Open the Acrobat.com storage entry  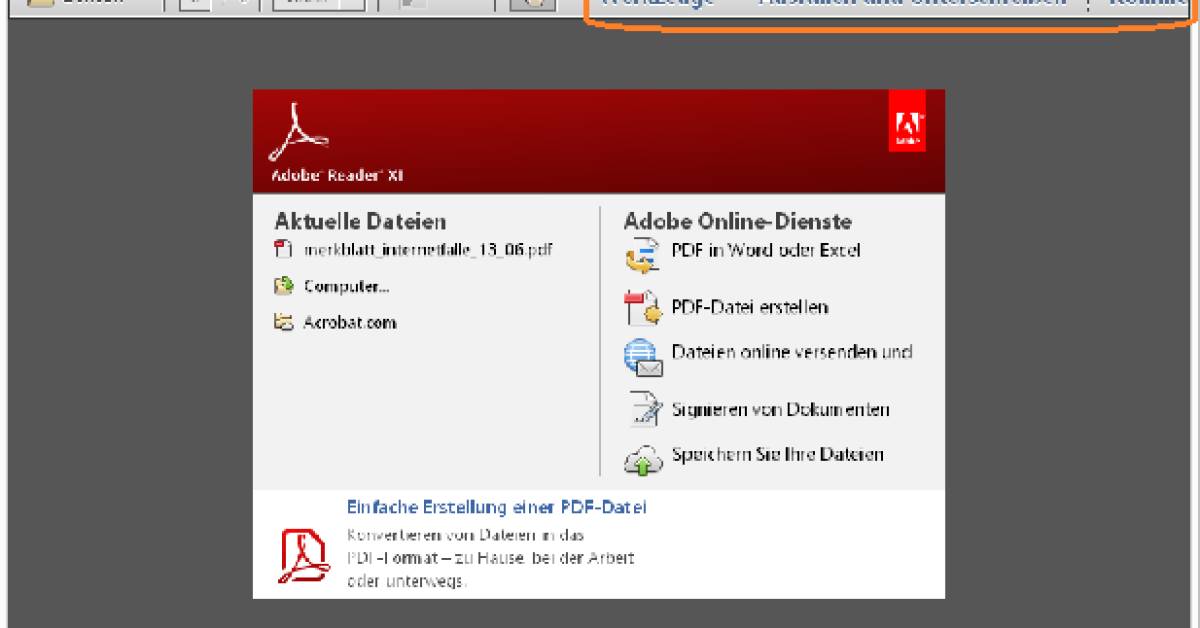[335, 323]
